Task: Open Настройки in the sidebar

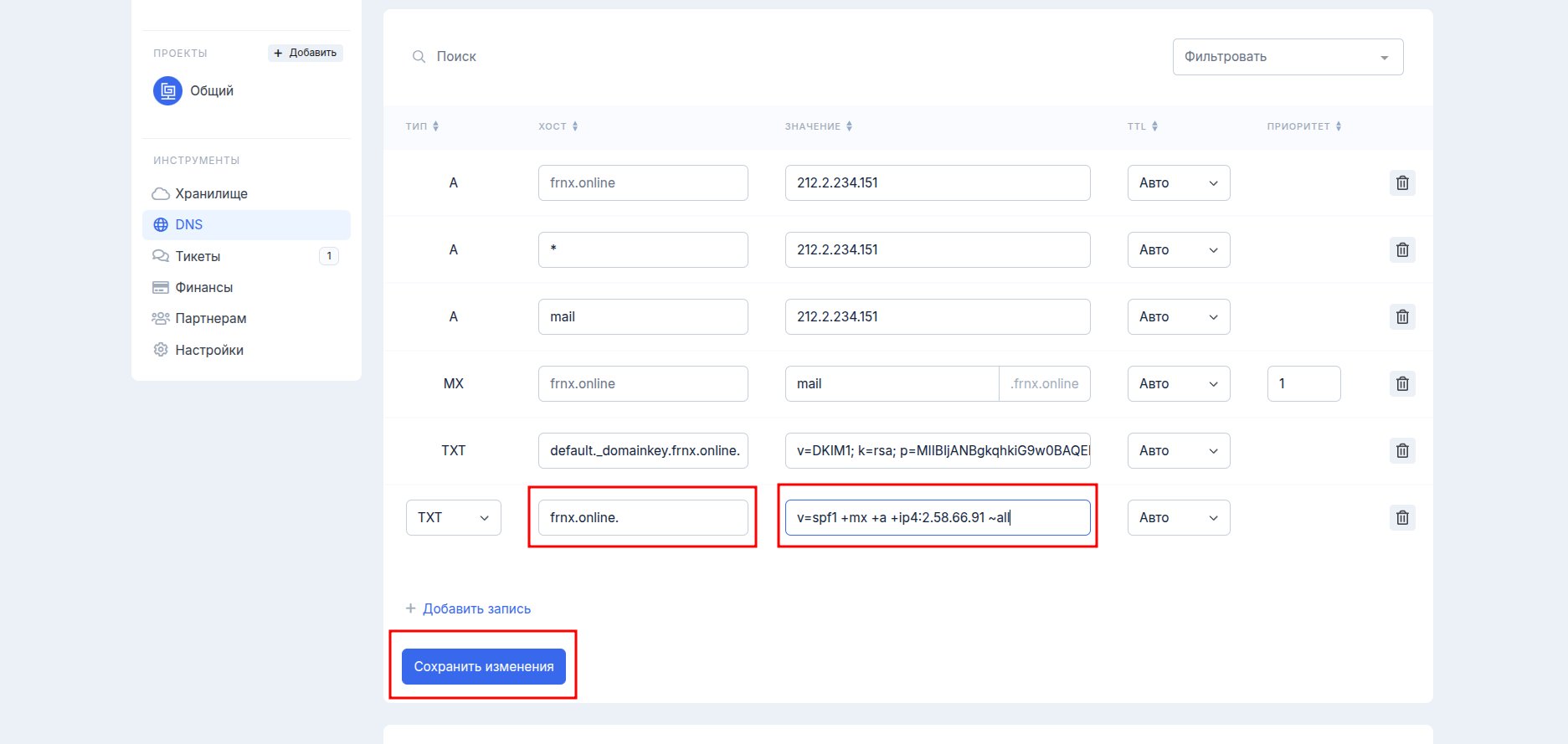Action: tap(208, 350)
